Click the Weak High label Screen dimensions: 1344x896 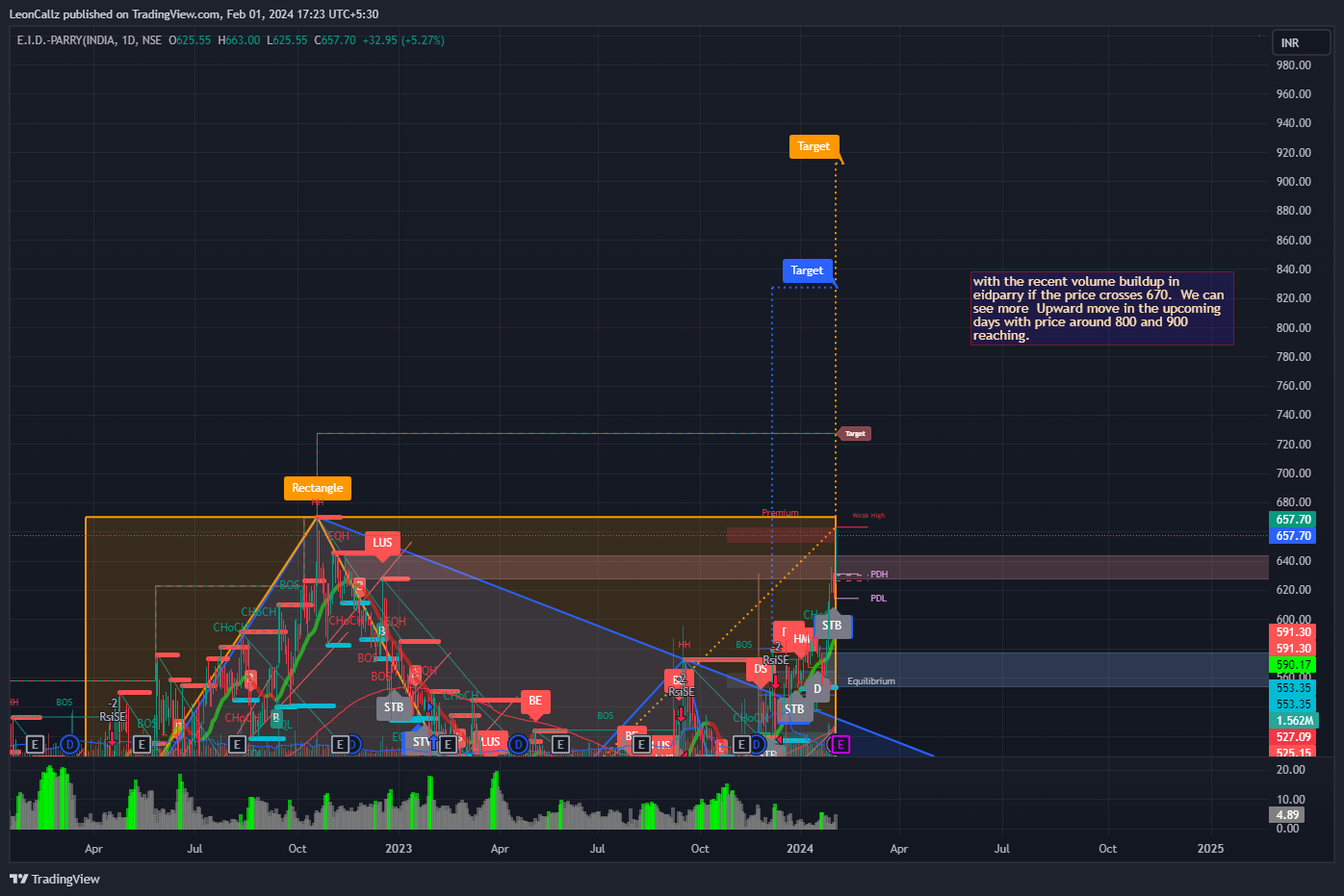(x=868, y=516)
